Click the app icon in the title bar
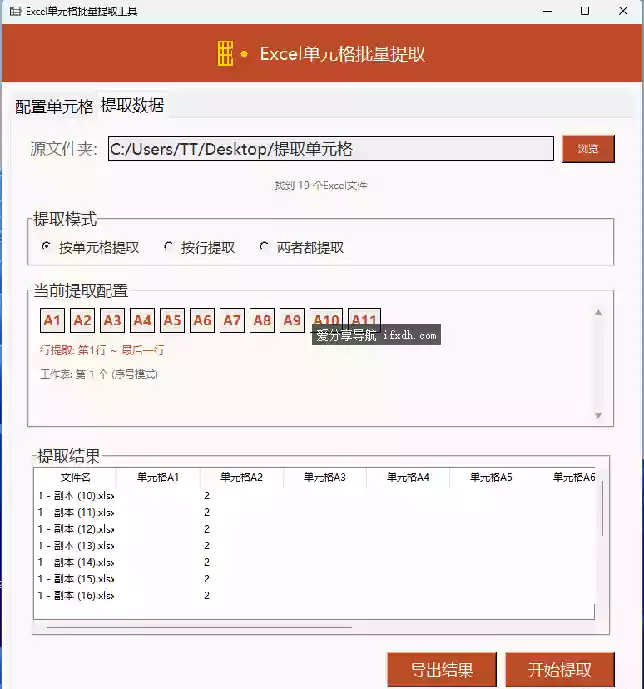The width and height of the screenshot is (644, 689). click(x=15, y=11)
